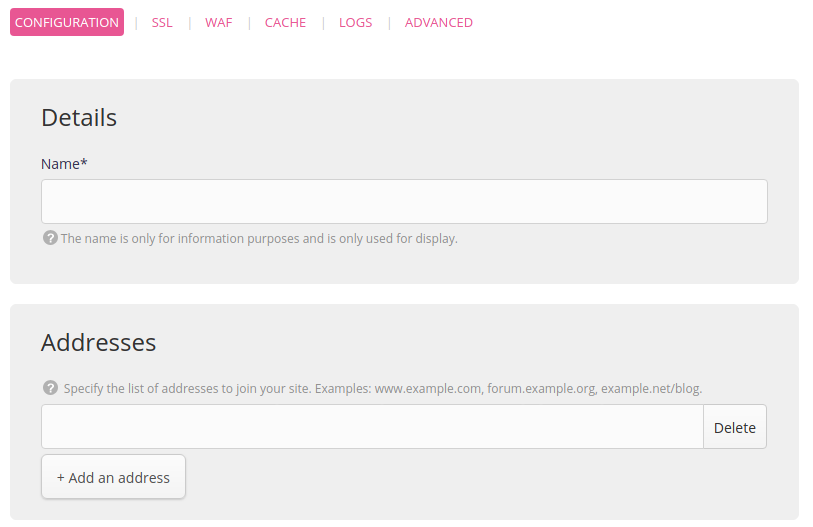Click the help icon below Name field
The image size is (813, 527).
50,238
